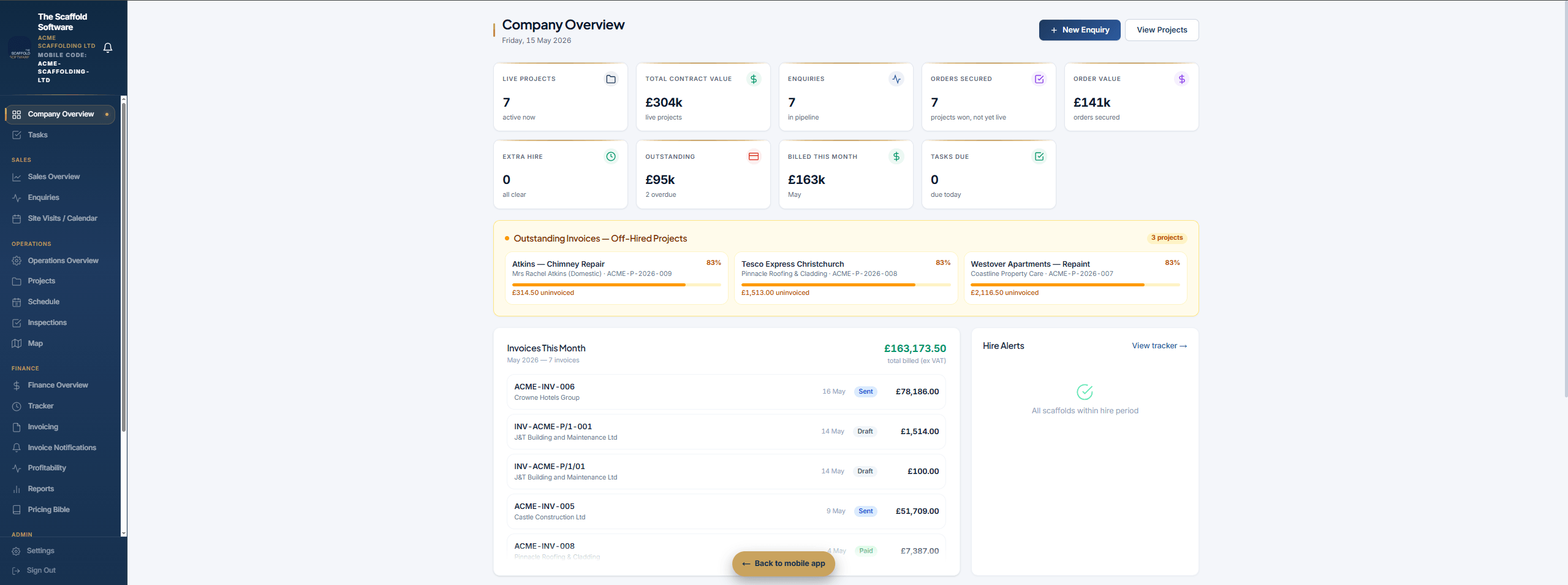Click the View Projects button
Screen dimensions: 1568x585
(x=1162, y=30)
